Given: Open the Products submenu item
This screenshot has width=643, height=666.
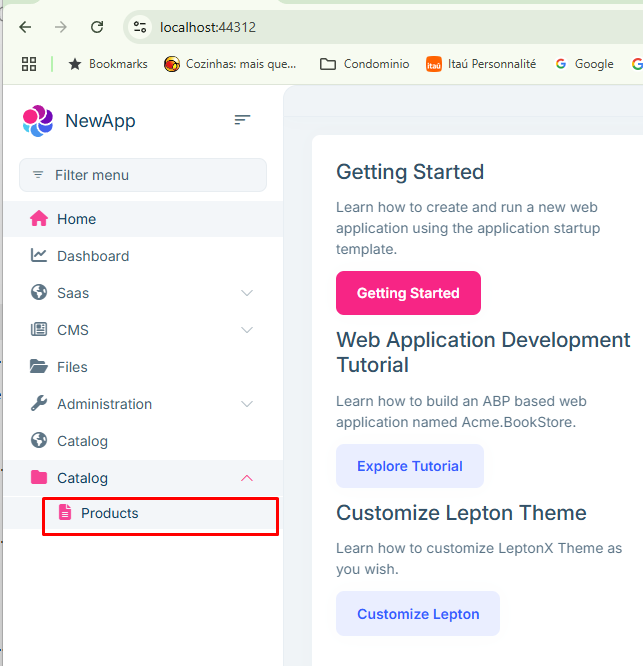Looking at the screenshot, I should (110, 513).
